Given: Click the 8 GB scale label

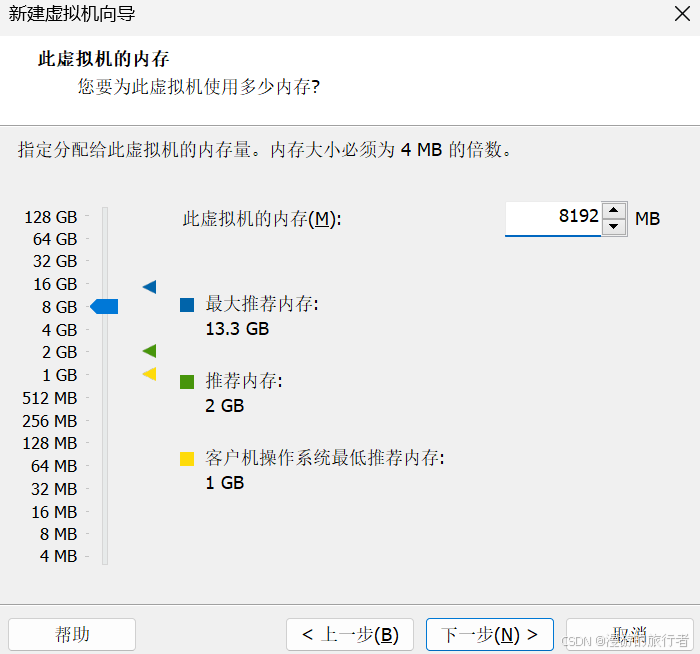Looking at the screenshot, I should tap(59, 307).
